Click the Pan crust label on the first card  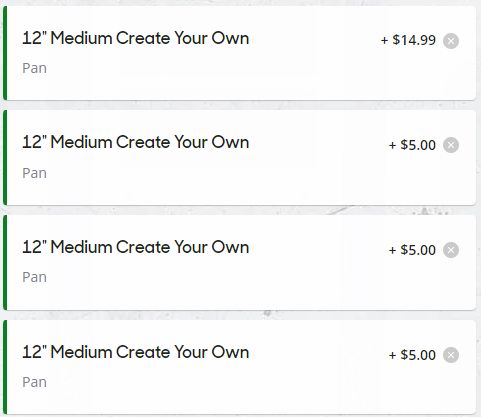pyautogui.click(x=34, y=68)
